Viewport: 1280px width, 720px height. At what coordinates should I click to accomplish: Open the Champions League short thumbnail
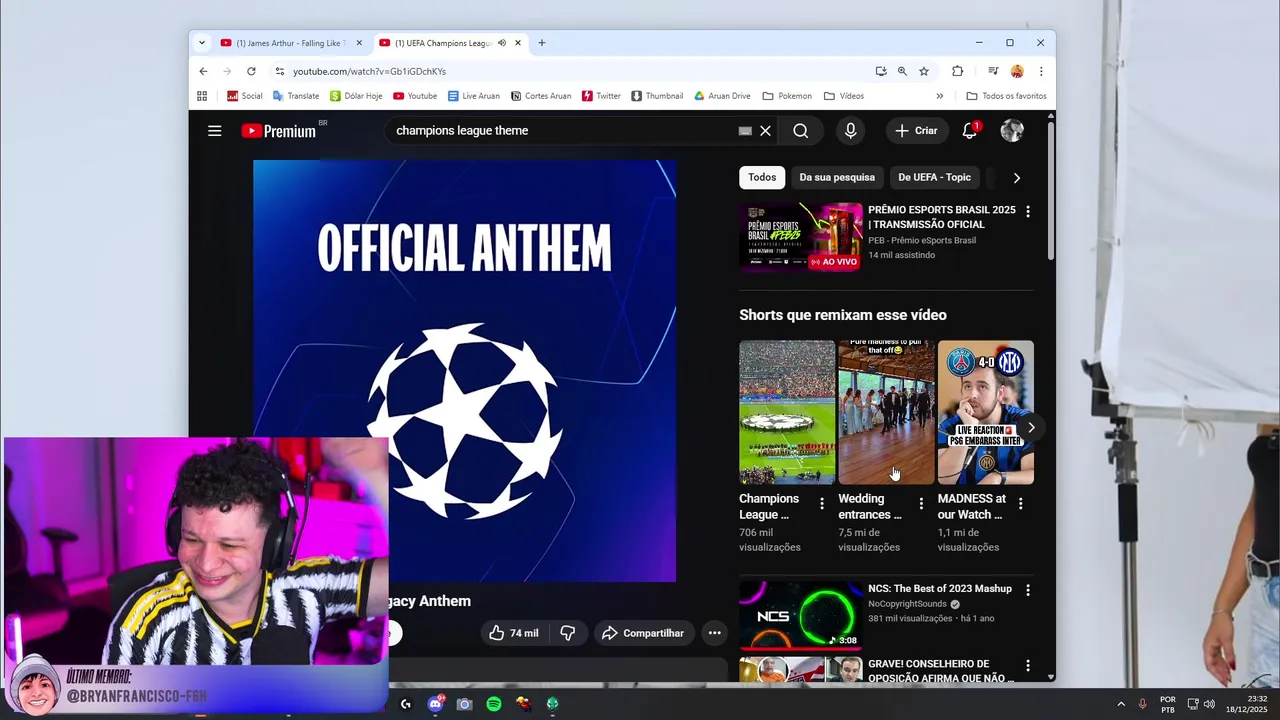click(787, 412)
